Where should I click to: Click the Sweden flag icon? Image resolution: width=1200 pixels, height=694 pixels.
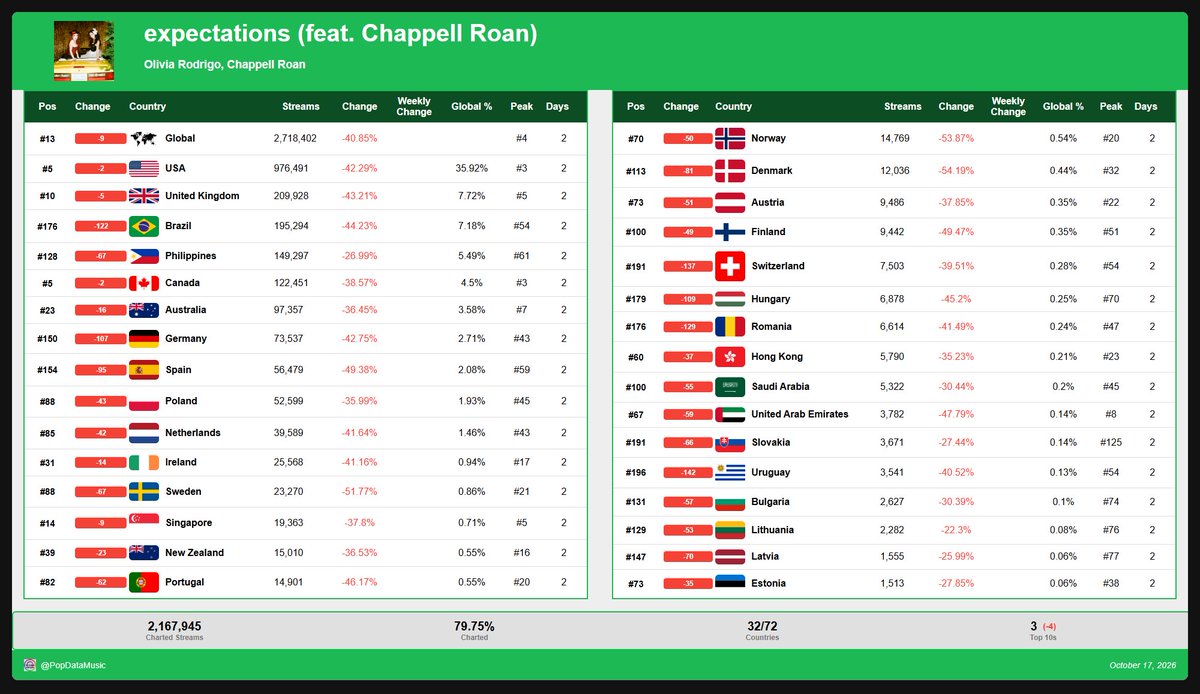click(144, 492)
